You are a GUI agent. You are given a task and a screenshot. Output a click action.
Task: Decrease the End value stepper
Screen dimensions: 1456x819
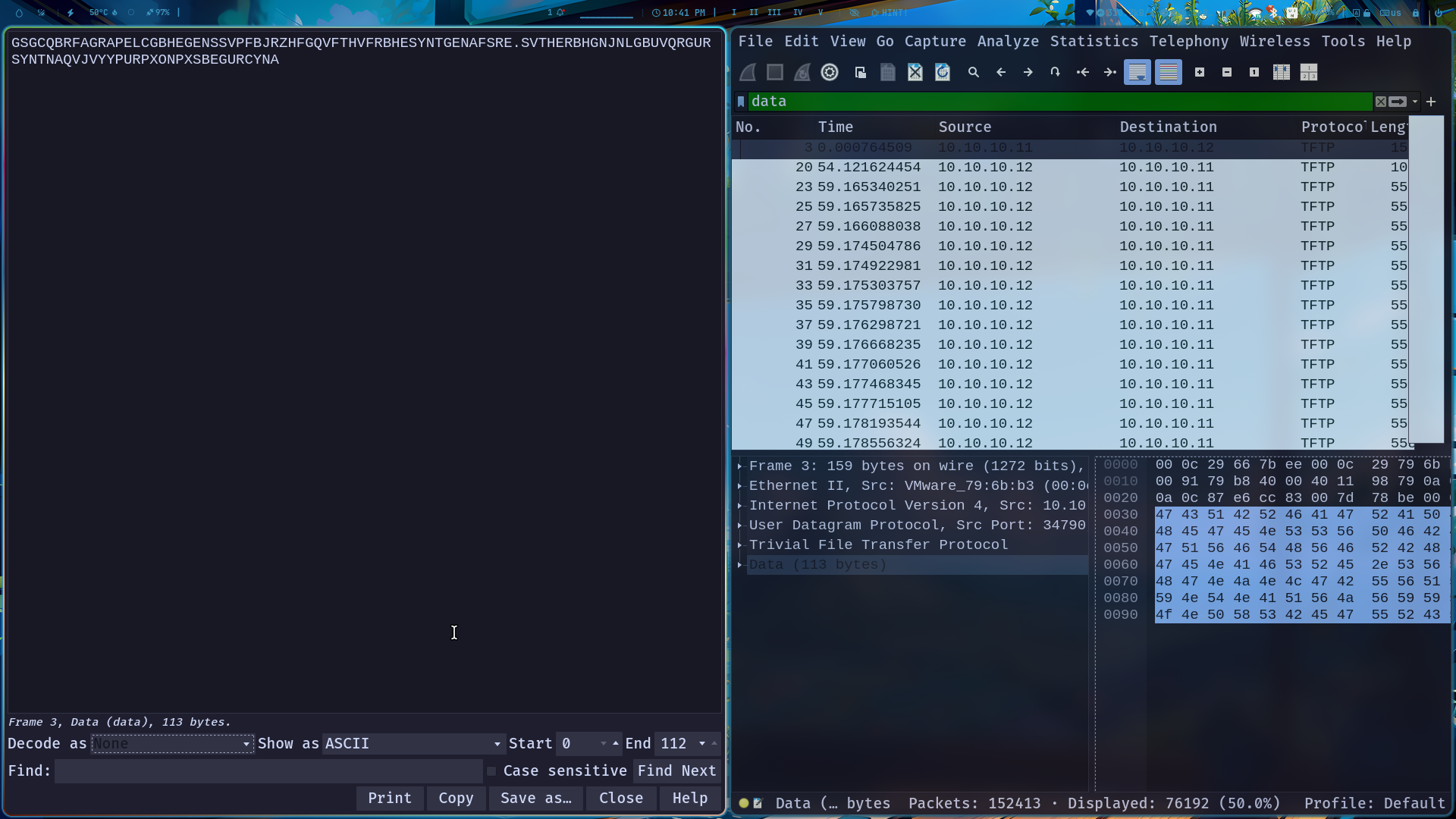[702, 744]
